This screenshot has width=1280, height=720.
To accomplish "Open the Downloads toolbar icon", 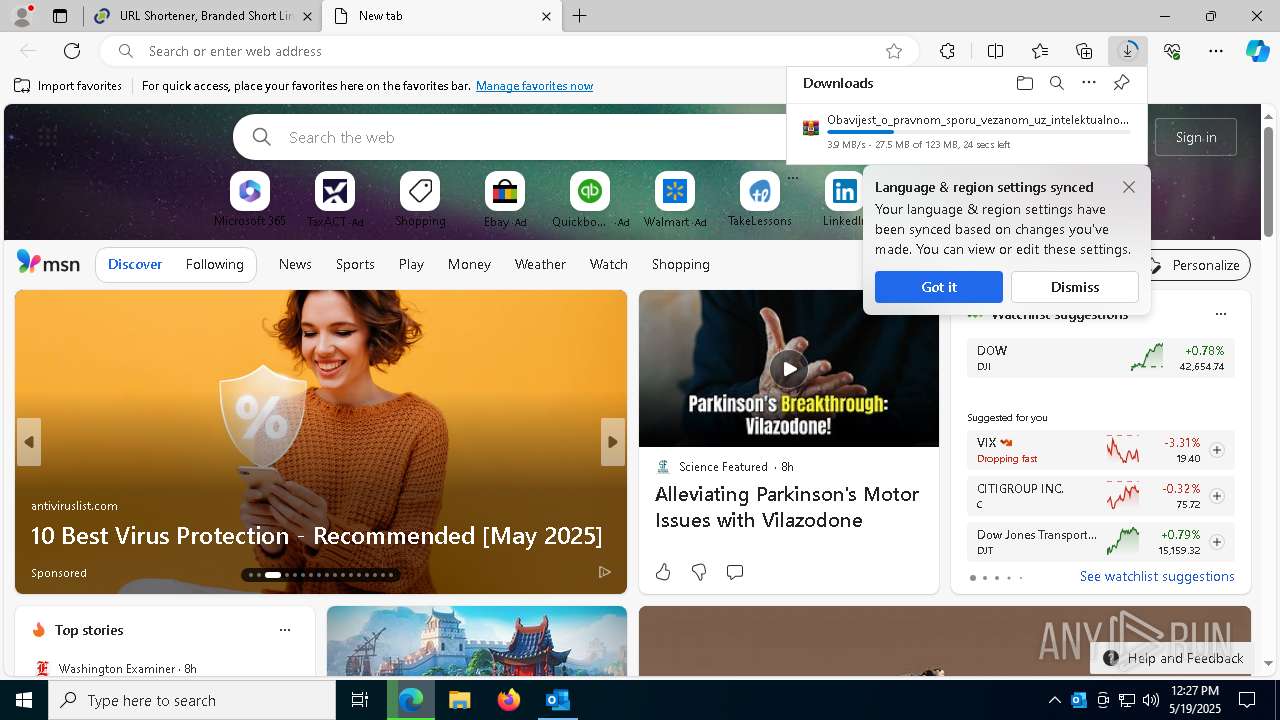I will click(1128, 51).
